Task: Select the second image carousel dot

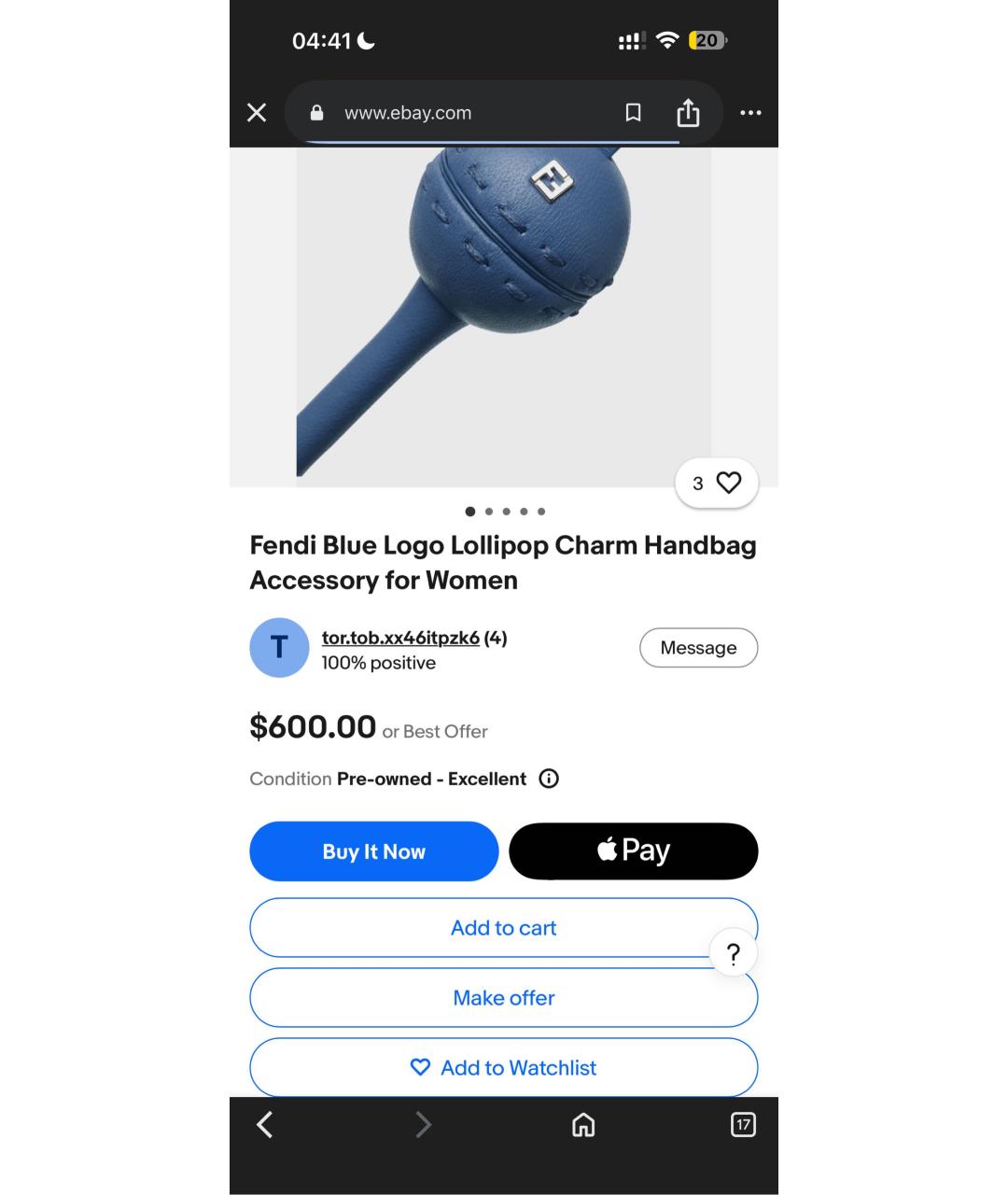Action: (489, 512)
